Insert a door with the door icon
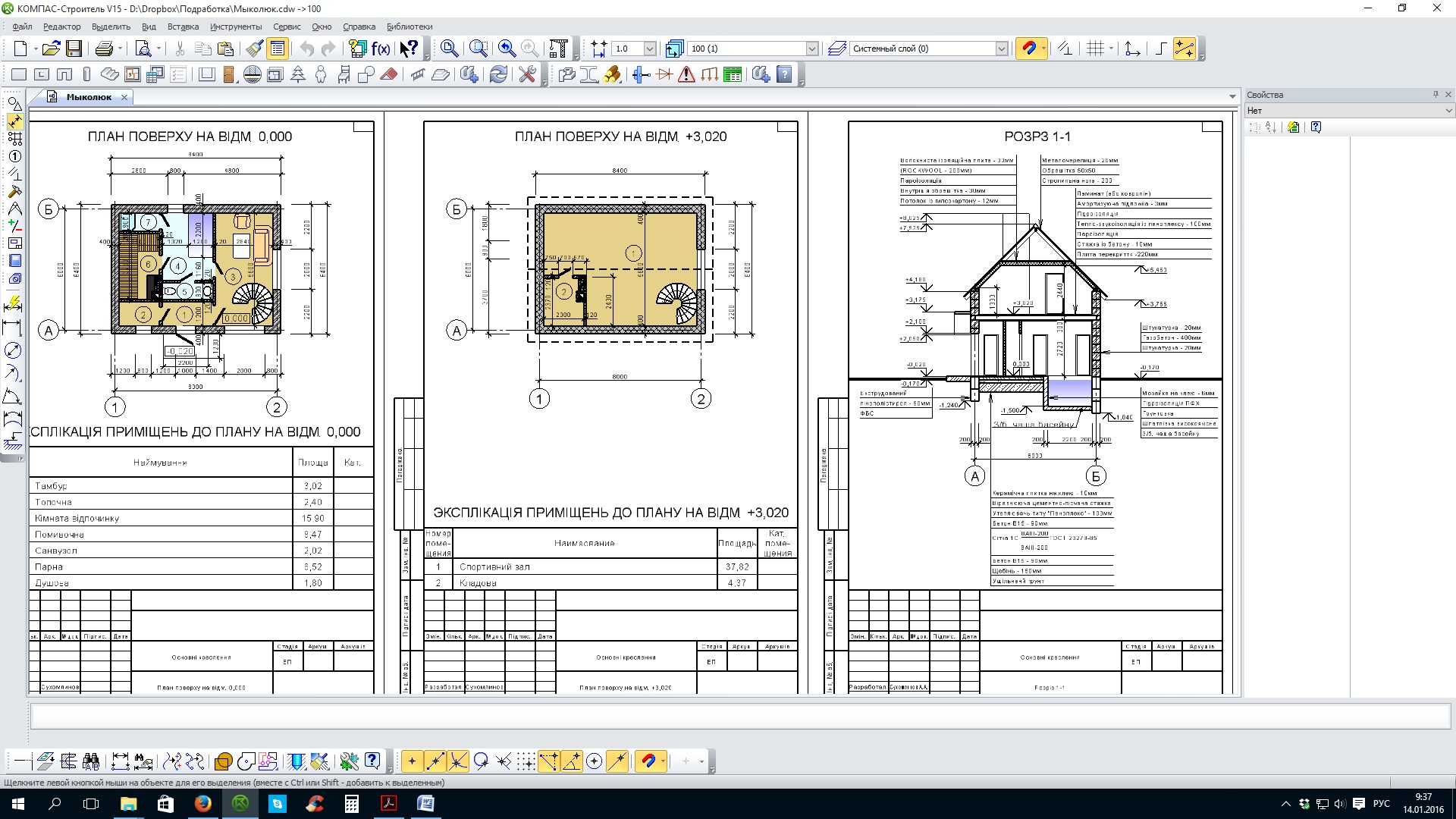The width and height of the screenshot is (1456, 819). pyautogui.click(x=228, y=74)
